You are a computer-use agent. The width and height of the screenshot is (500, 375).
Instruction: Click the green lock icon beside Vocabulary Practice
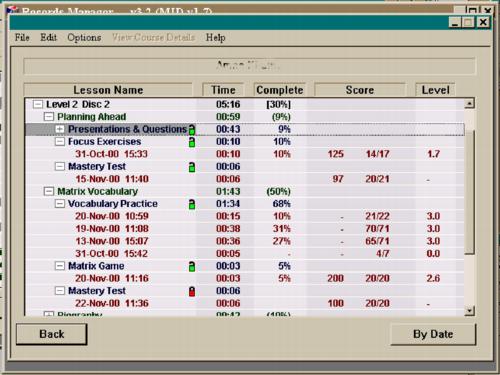(x=192, y=204)
